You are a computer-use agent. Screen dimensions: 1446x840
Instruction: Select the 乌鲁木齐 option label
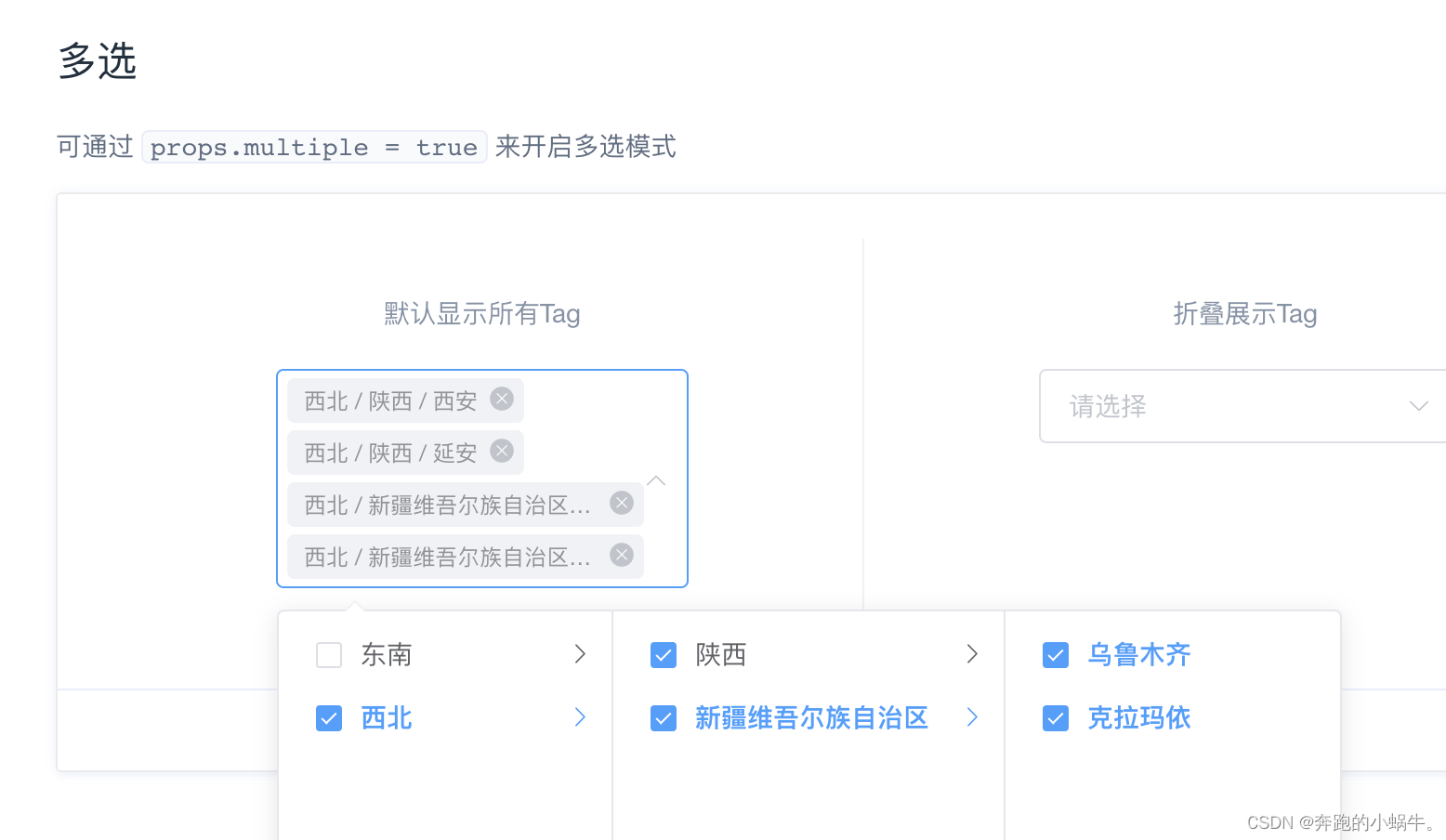pyautogui.click(x=1139, y=655)
